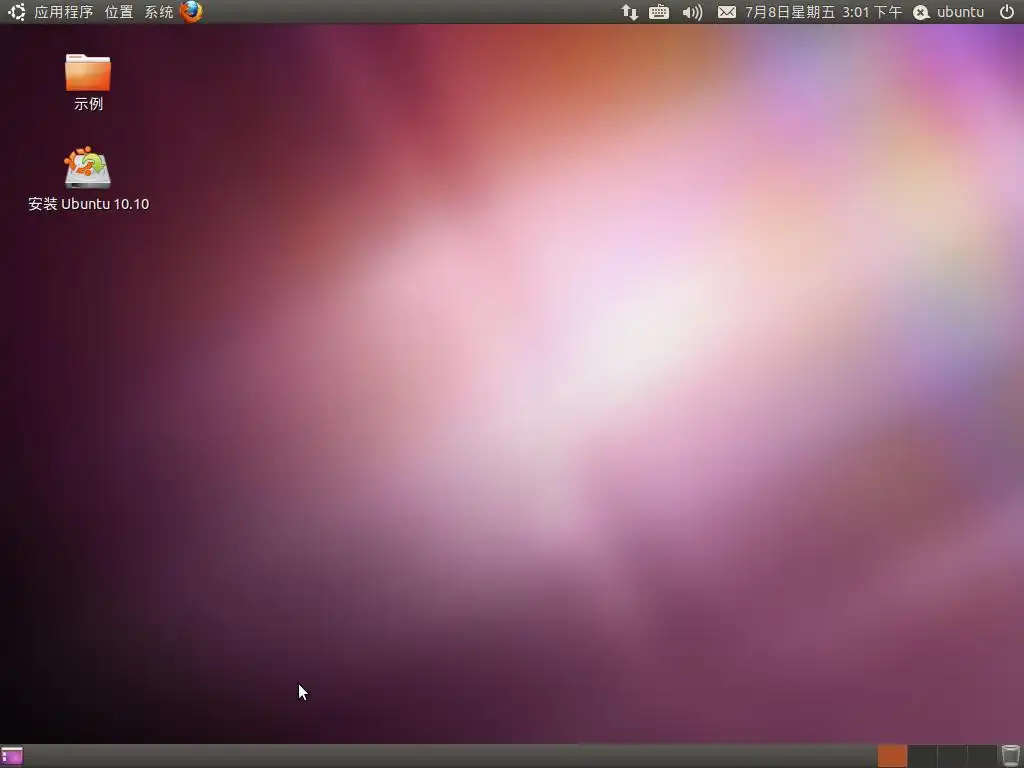The height and width of the screenshot is (768, 1024).
Task: Open the messaging envelope menu
Action: point(727,12)
